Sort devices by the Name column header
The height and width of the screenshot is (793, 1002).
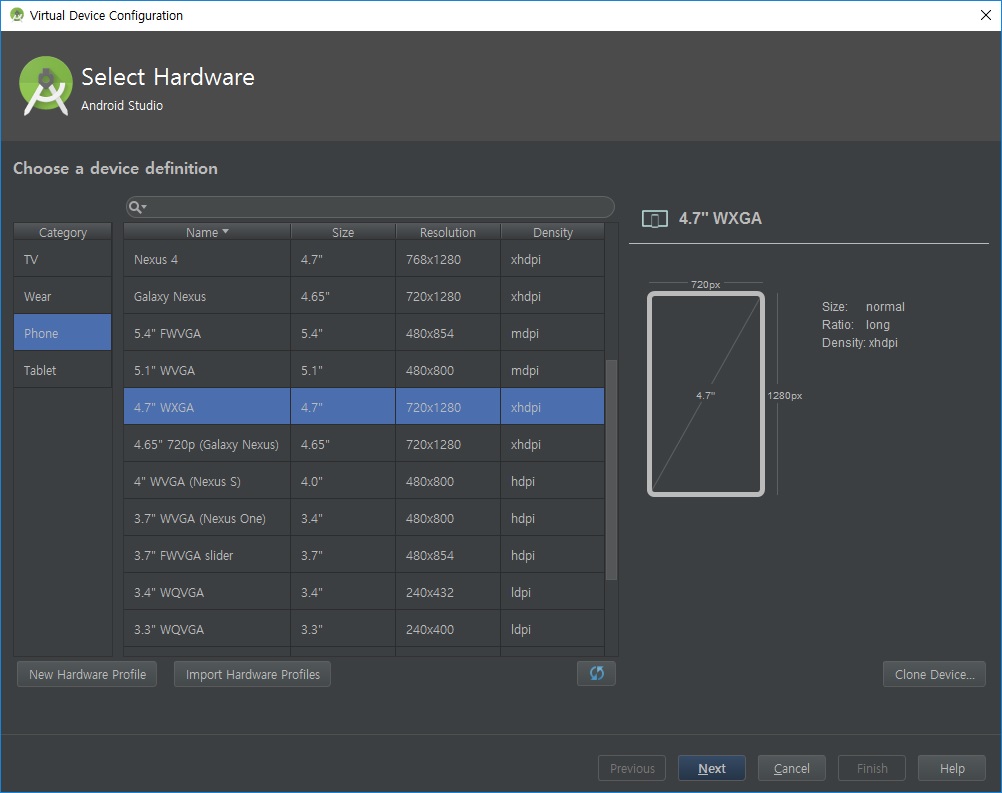click(x=207, y=232)
